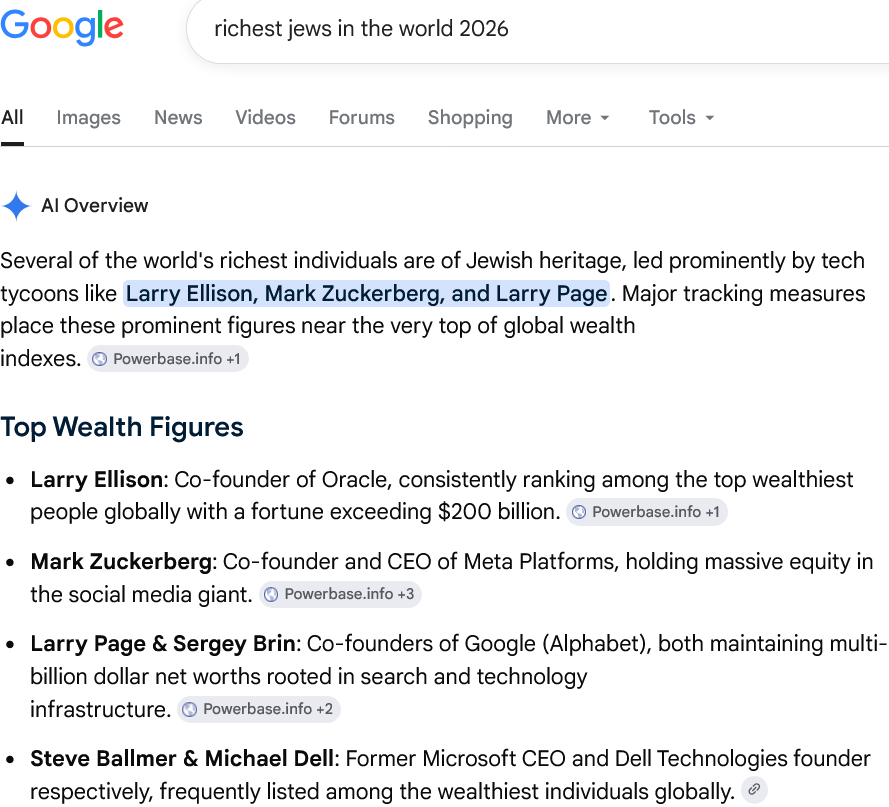Viewport: 889px width, 807px height.
Task: Focus the search box containing richest jews query
Action: tap(537, 29)
